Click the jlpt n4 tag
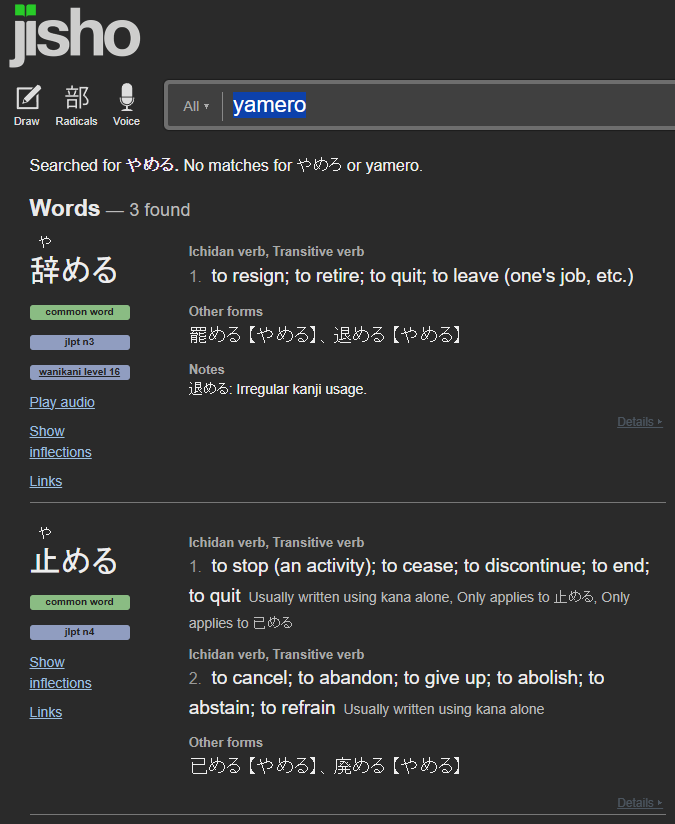This screenshot has height=824, width=675. click(79, 632)
